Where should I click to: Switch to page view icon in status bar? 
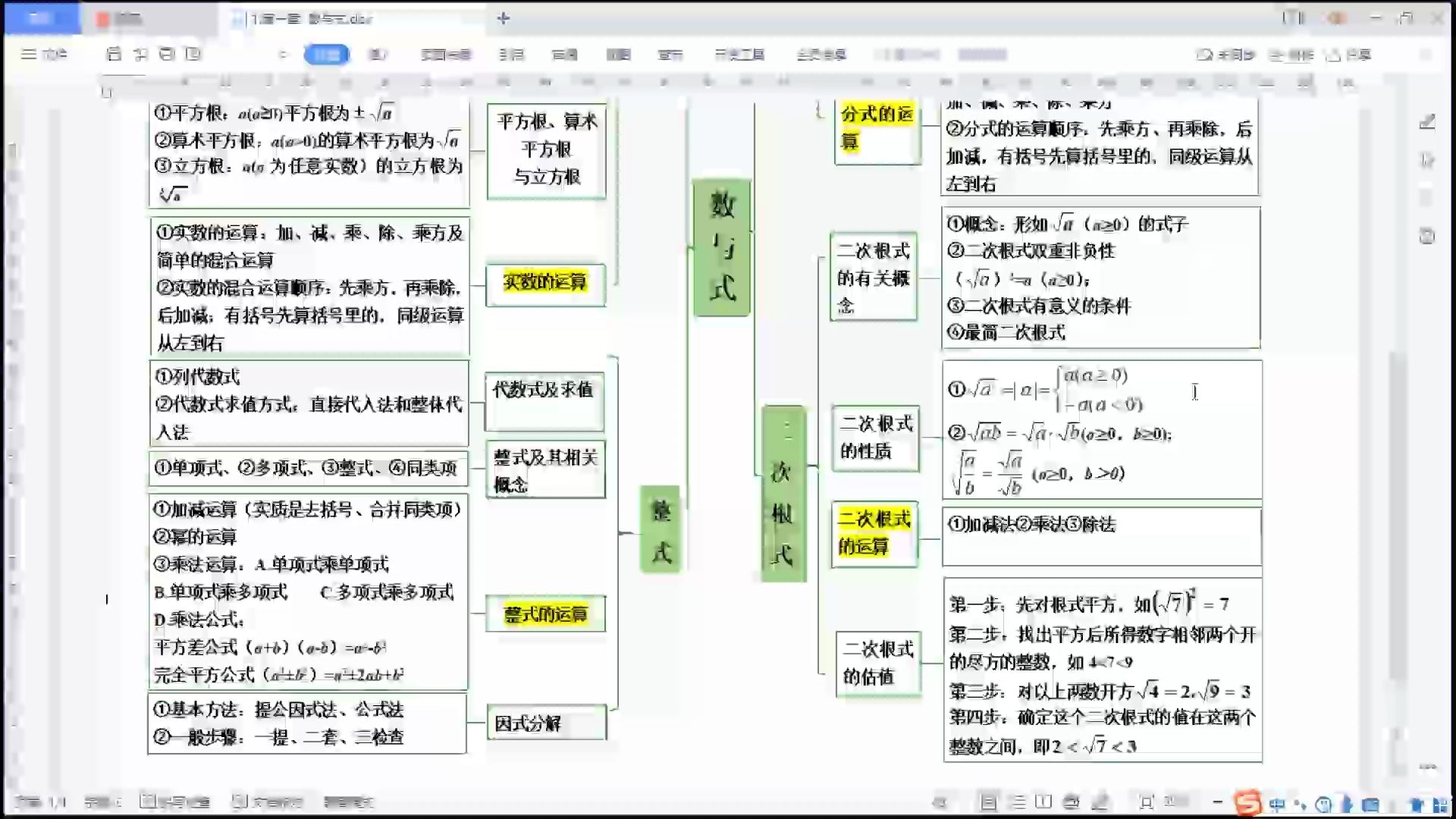pos(989,802)
